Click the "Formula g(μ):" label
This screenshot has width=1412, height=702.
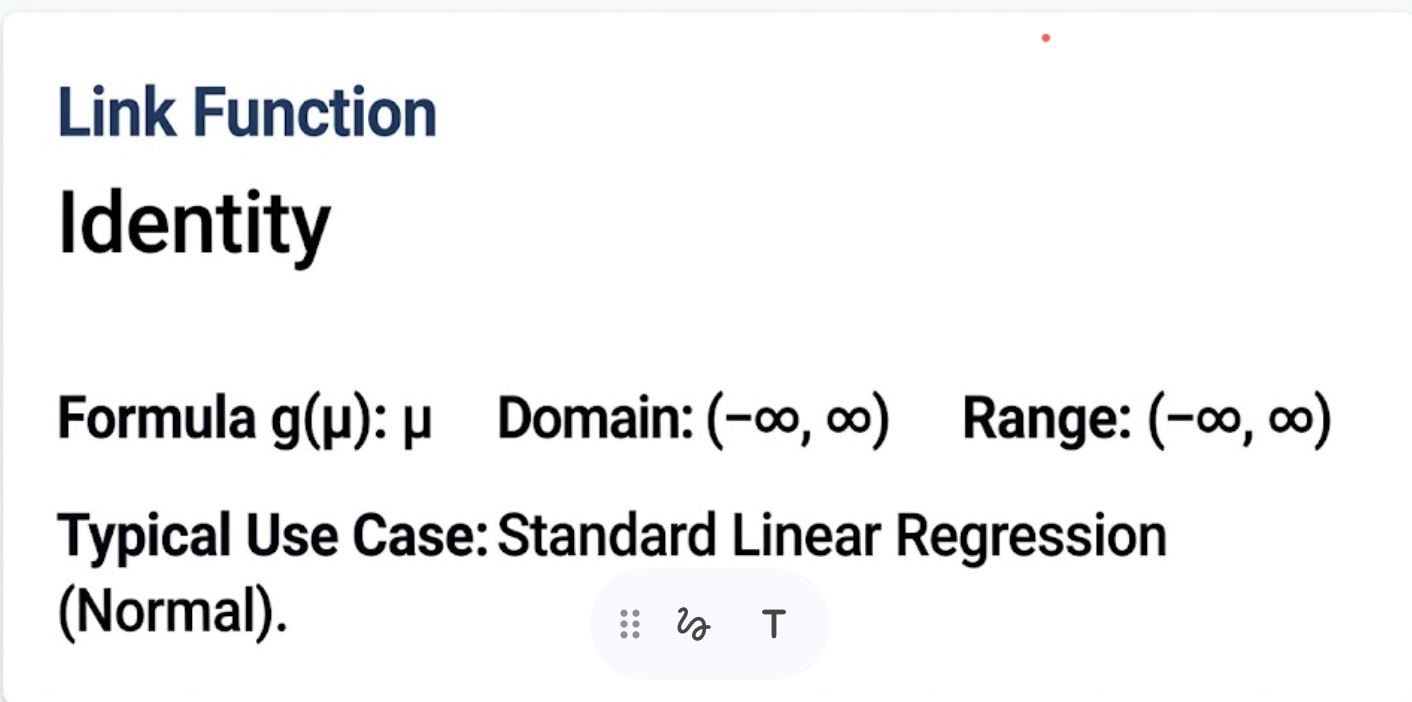point(223,420)
